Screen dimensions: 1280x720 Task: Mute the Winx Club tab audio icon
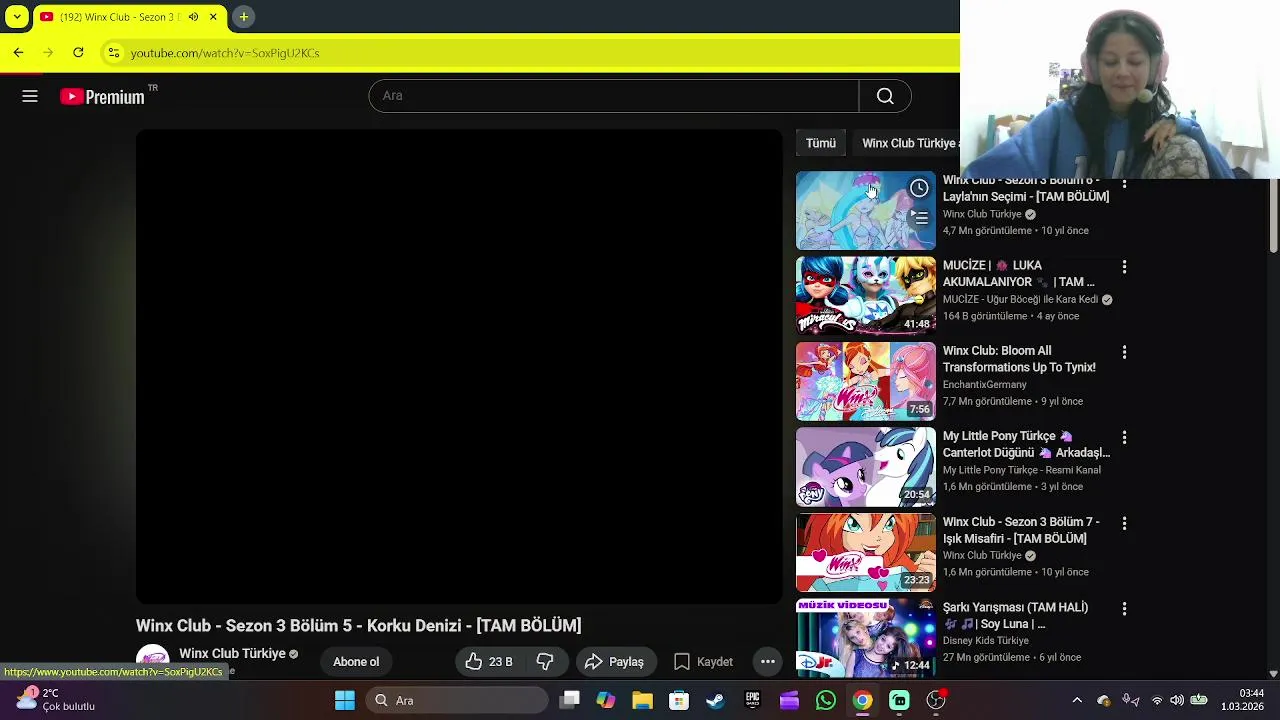[193, 17]
